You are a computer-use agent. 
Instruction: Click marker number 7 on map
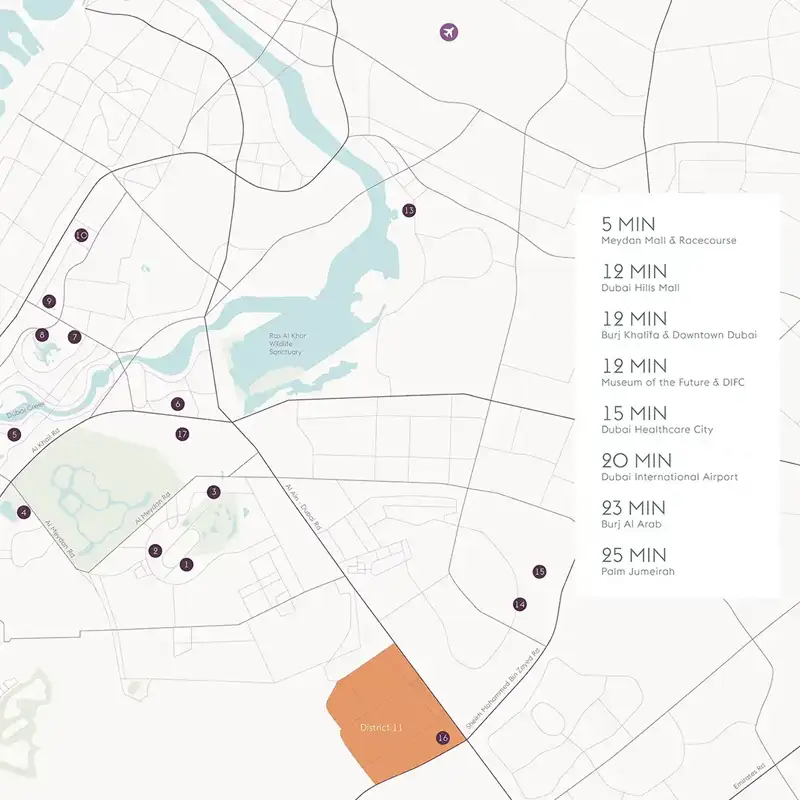click(x=74, y=337)
